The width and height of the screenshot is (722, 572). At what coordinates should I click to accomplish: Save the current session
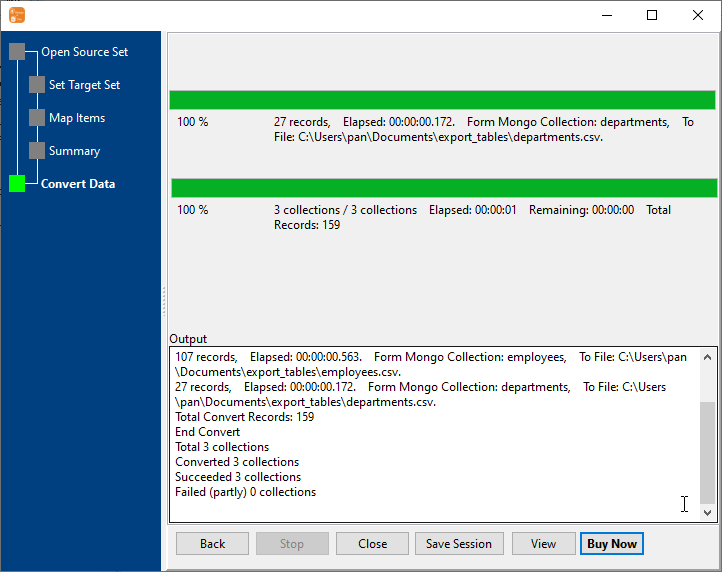click(458, 544)
